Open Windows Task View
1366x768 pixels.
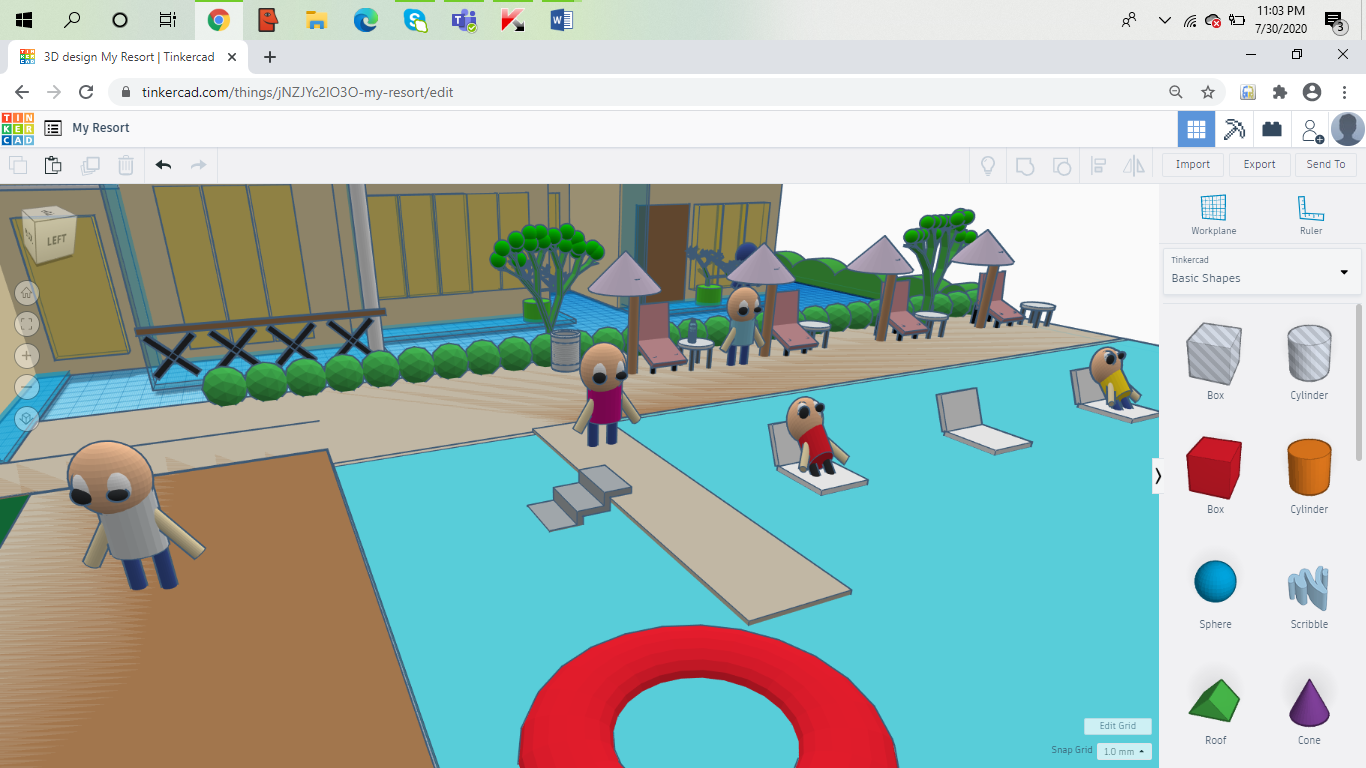pos(168,20)
